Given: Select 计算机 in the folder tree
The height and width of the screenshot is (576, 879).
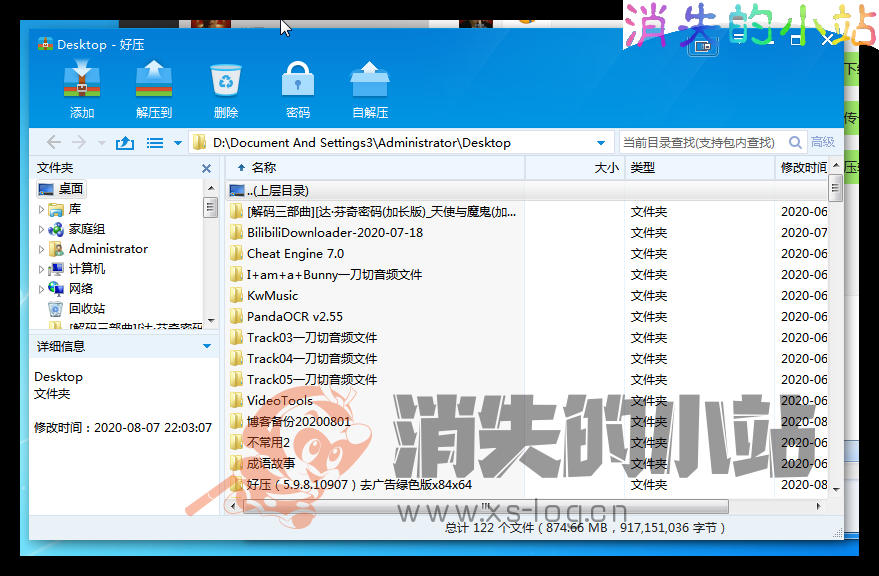Looking at the screenshot, I should pos(87,269).
